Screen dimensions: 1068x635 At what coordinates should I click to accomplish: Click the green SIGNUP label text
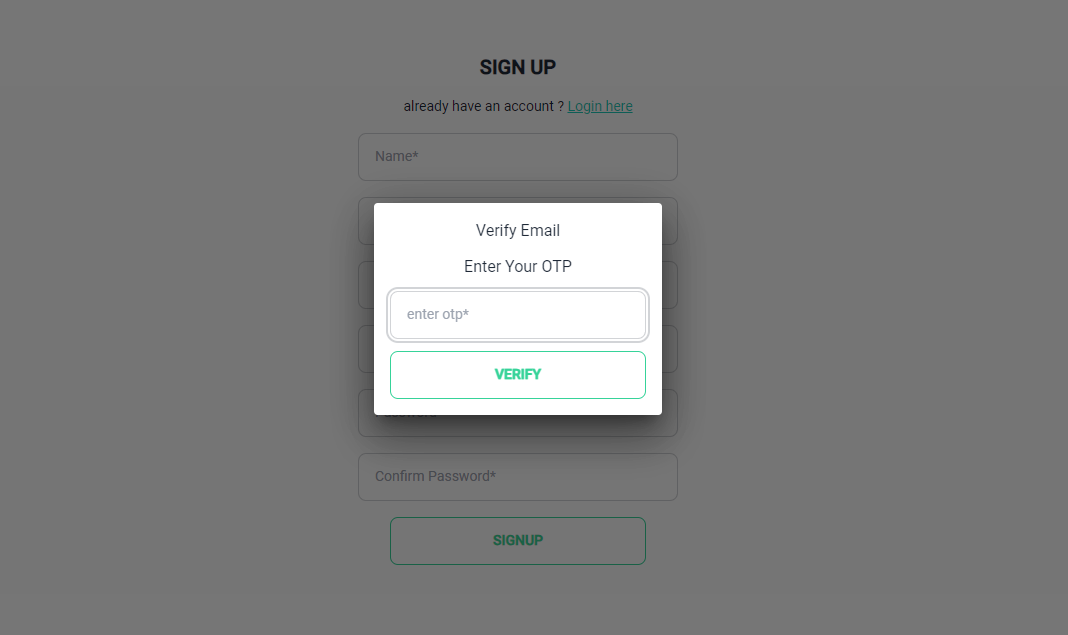pyautogui.click(x=518, y=541)
